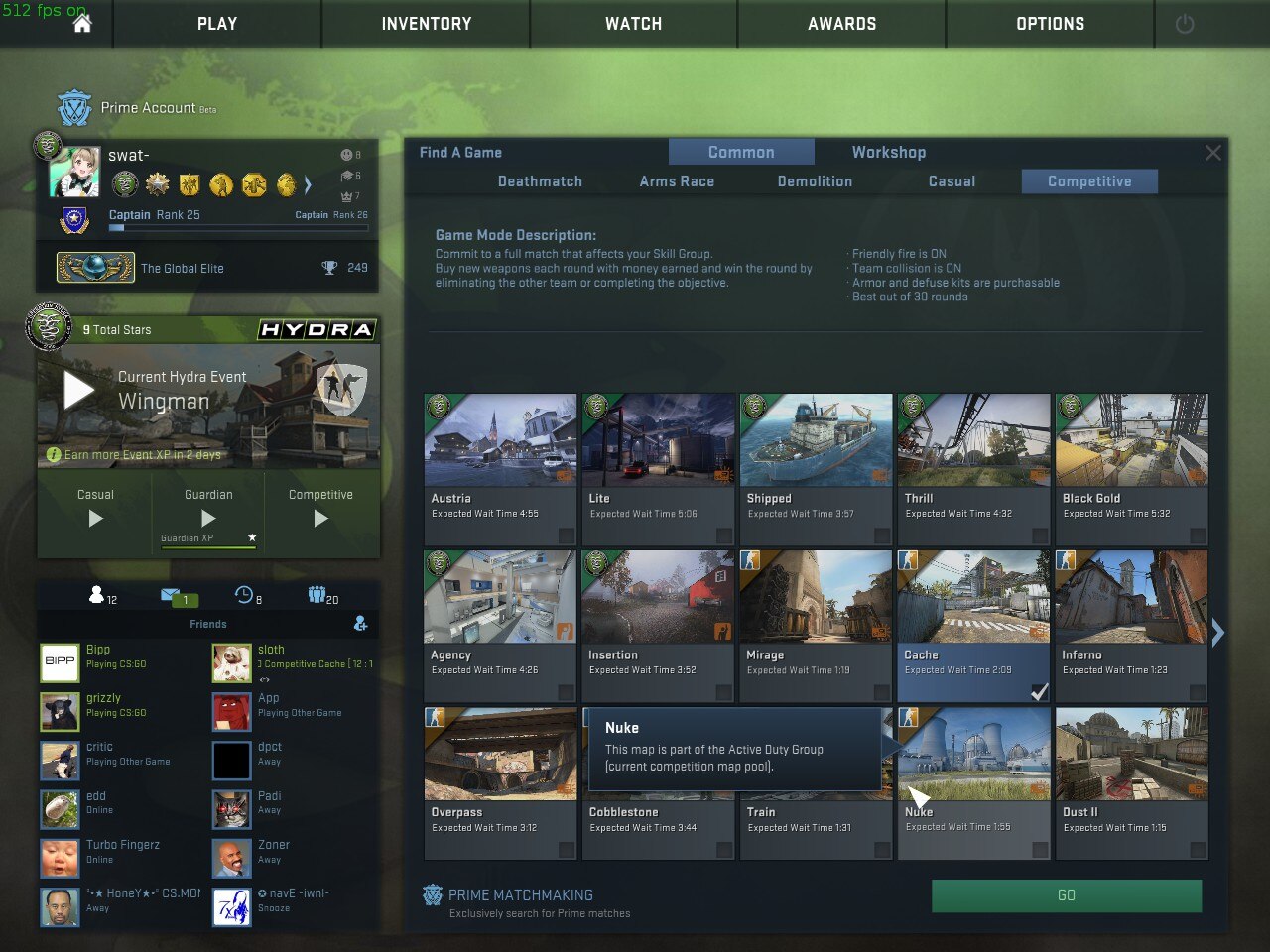The image size is (1270, 952).
Task: Click sloth's avatar in friends list
Action: 231,662
